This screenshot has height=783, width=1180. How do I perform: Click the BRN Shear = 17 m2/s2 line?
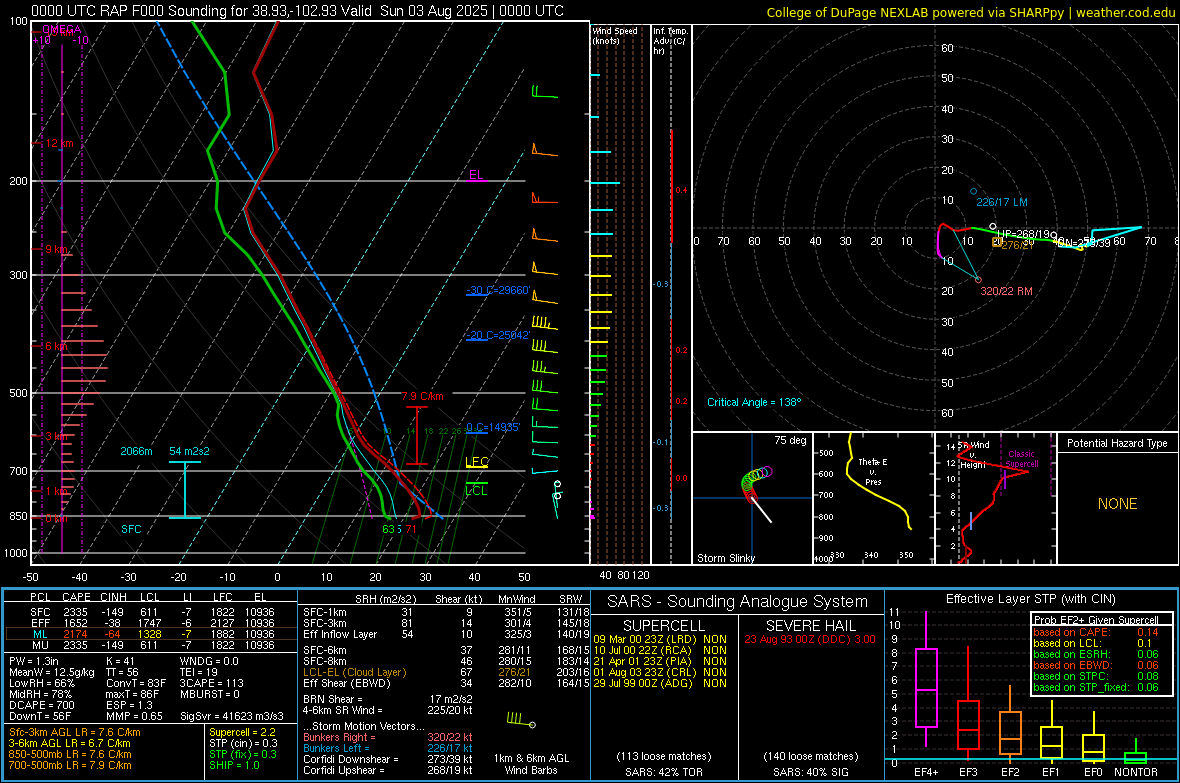coord(388,699)
